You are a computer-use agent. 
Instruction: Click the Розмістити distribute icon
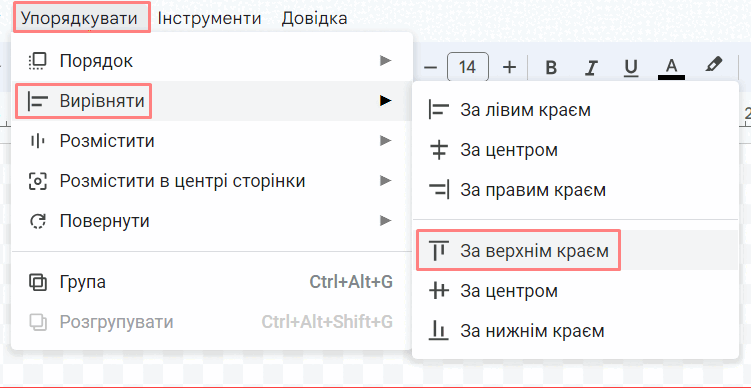pyautogui.click(x=38, y=141)
